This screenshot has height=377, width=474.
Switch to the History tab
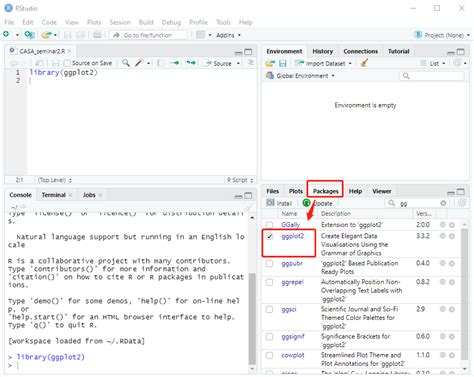coord(322,51)
